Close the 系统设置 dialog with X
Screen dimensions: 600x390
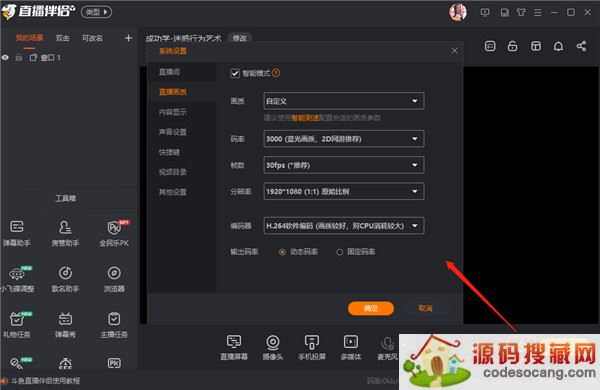(x=454, y=51)
